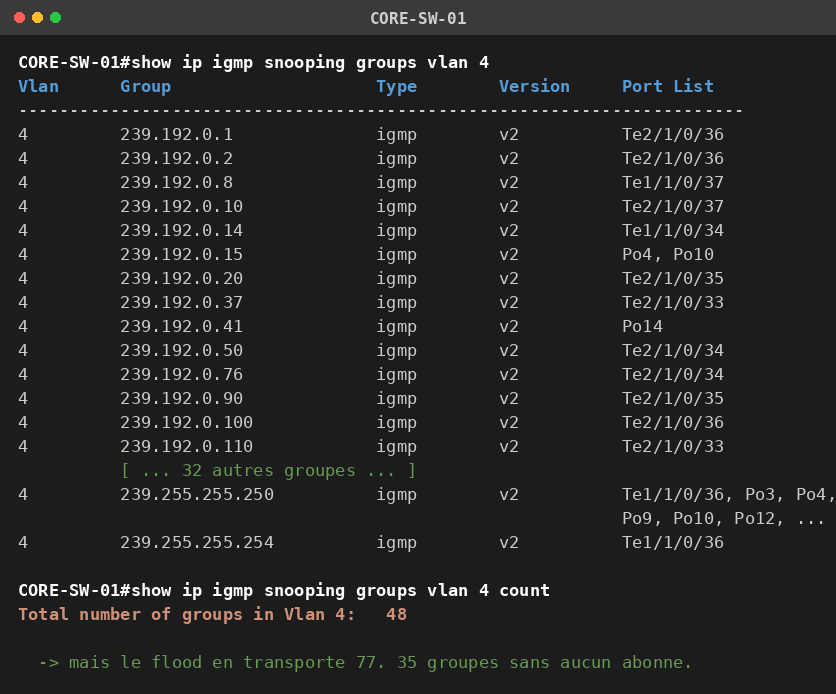
Task: Click port Te2/1/0/37 for group 239.192.0.10
Action: click(673, 206)
